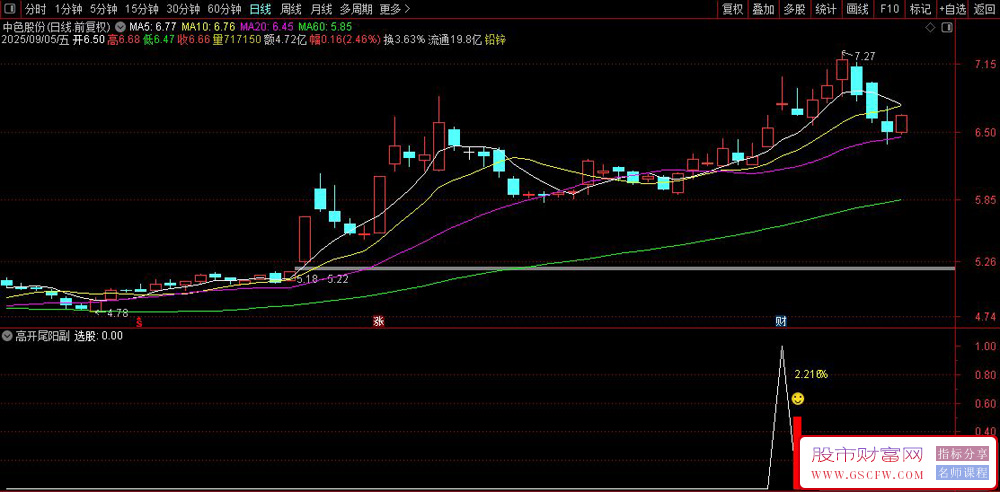Click the stock name 中色股份(日线.前复权)
The image size is (1000, 492).
point(55,27)
